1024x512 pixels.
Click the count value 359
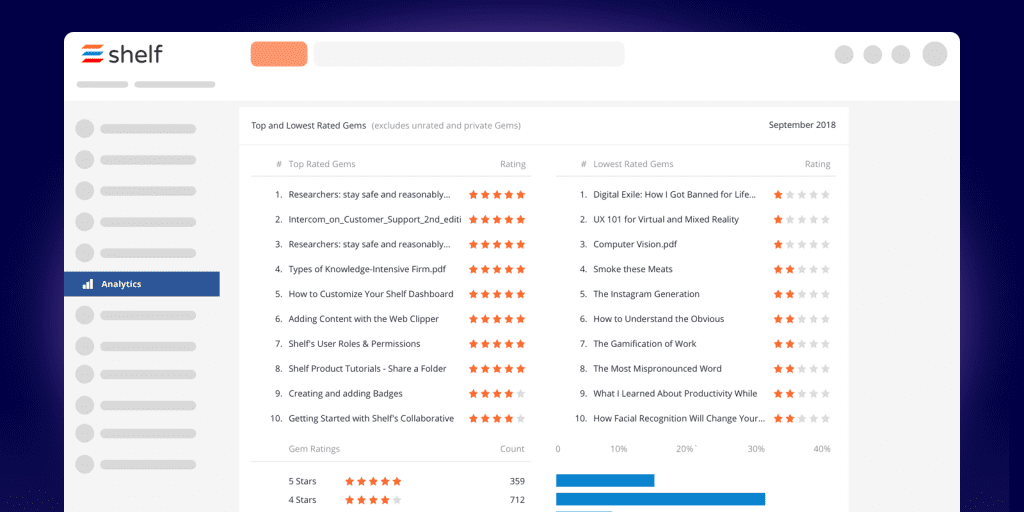tap(517, 481)
